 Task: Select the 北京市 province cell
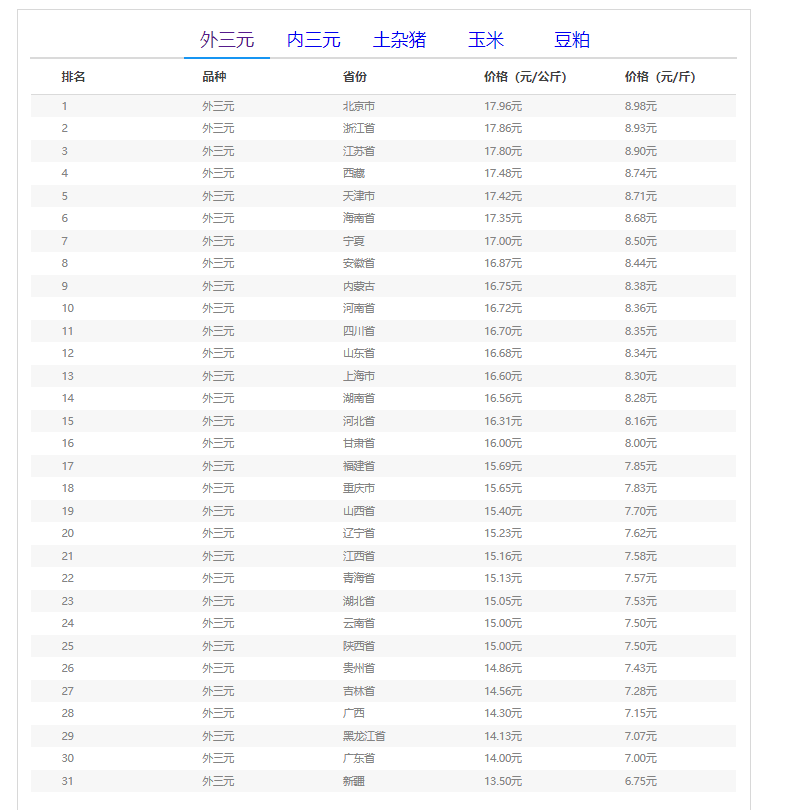coord(359,106)
